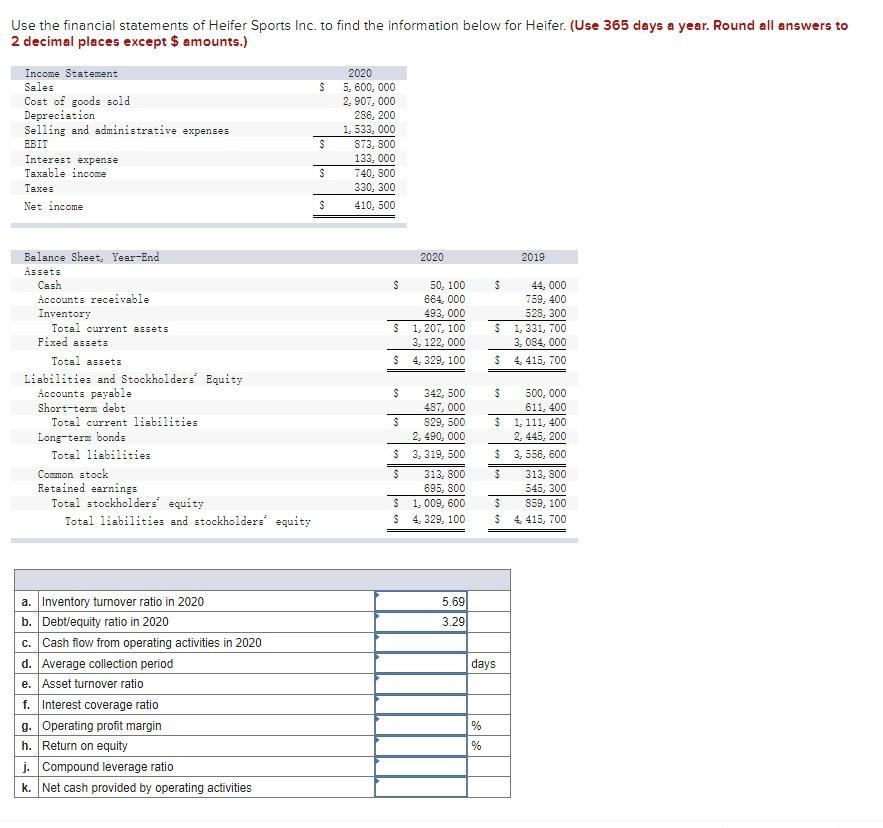Select the Debt/equity ratio answer box
The width and height of the screenshot is (883, 828).
point(420,622)
